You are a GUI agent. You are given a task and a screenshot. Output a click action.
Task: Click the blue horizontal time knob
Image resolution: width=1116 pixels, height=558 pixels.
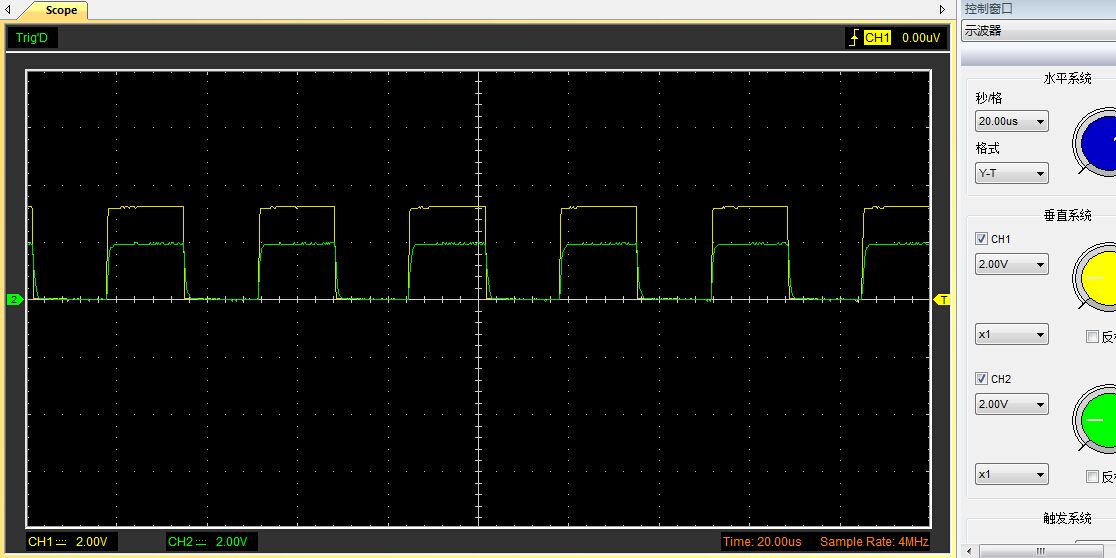click(1096, 143)
